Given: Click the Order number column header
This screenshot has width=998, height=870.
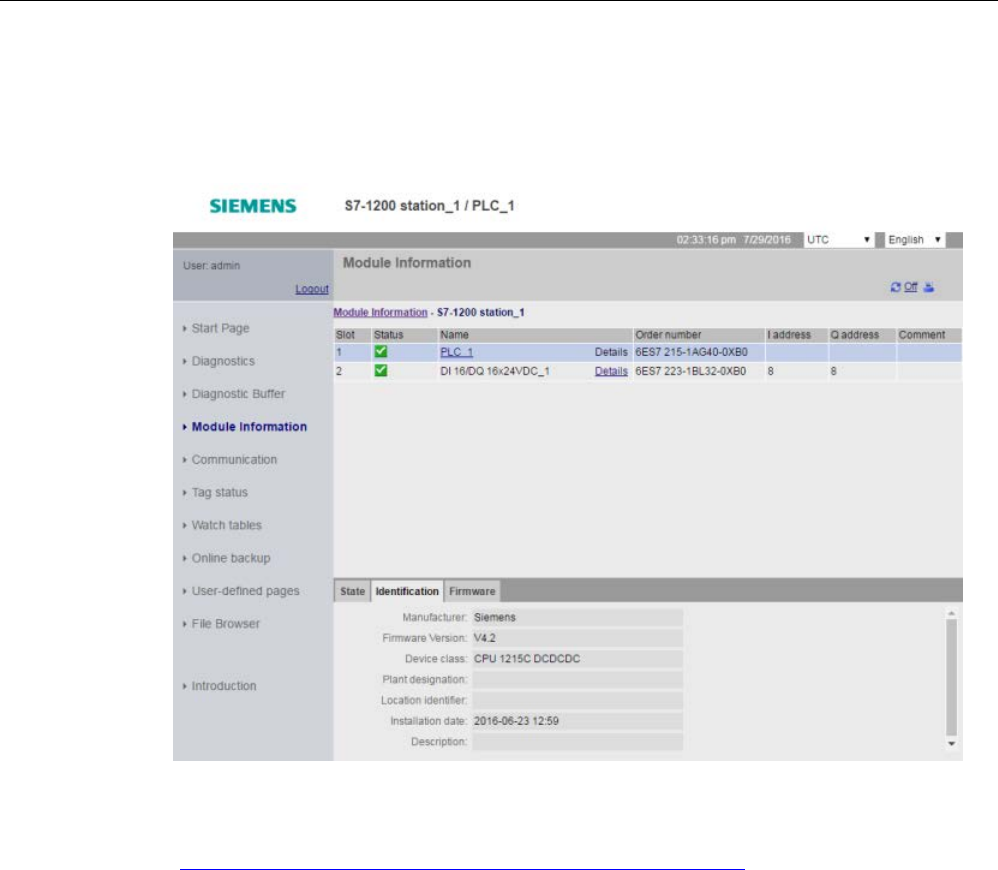Looking at the screenshot, I should click(698, 335).
